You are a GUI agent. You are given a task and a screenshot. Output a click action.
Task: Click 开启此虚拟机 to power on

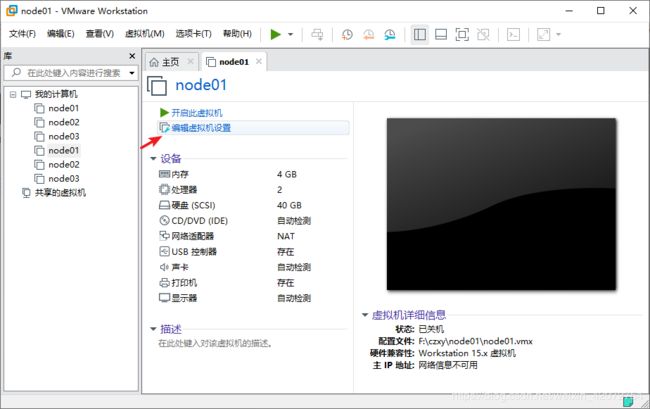tap(197, 113)
